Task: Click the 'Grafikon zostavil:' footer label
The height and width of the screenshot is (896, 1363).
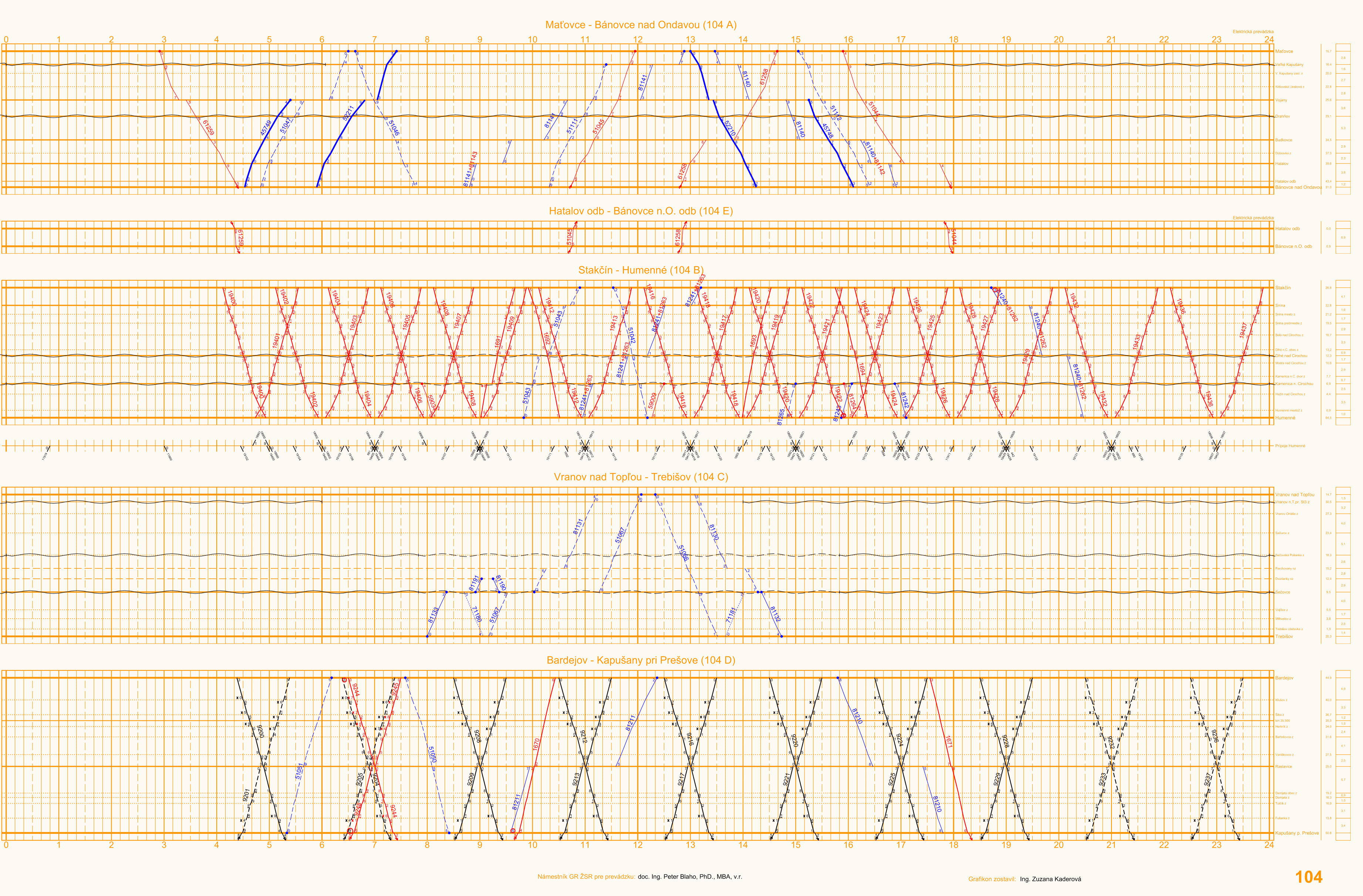Action: [x=992, y=879]
